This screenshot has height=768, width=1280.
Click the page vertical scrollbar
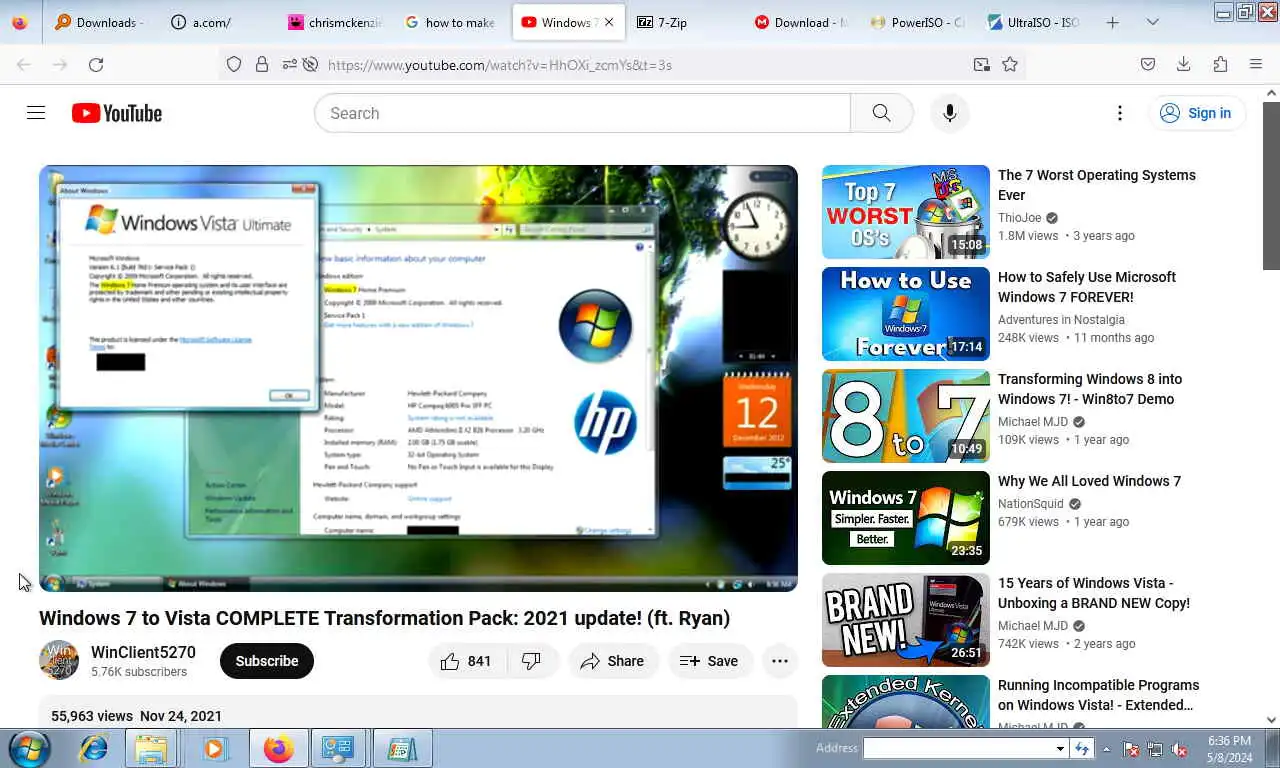click(x=1271, y=406)
